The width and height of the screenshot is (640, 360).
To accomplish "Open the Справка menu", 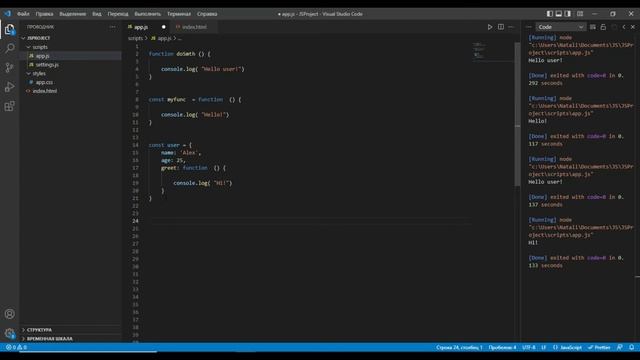I will tap(207, 13).
